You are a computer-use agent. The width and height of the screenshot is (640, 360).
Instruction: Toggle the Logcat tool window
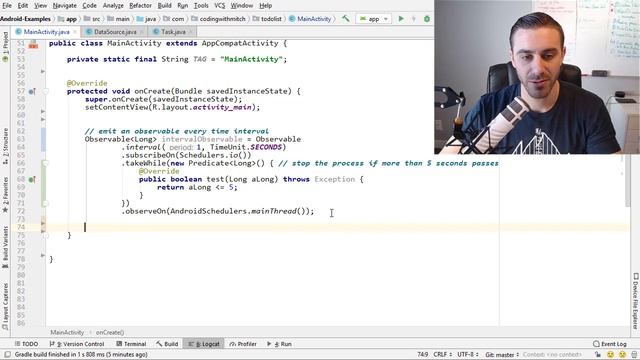(204, 344)
